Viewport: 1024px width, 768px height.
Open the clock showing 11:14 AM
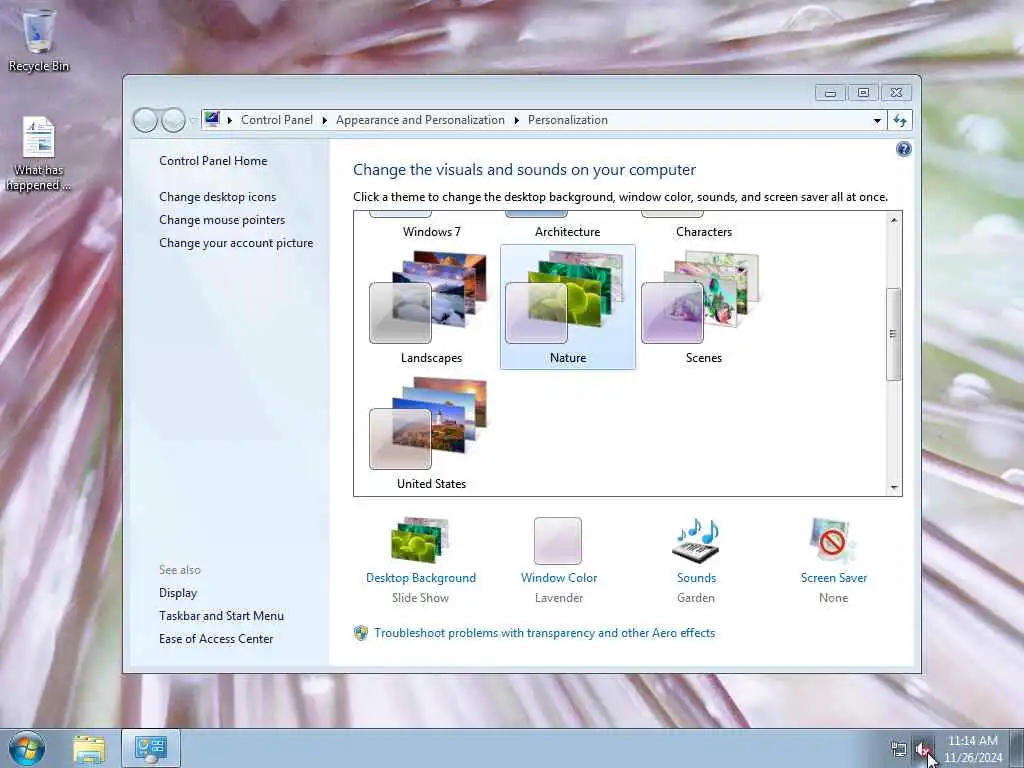click(x=972, y=749)
